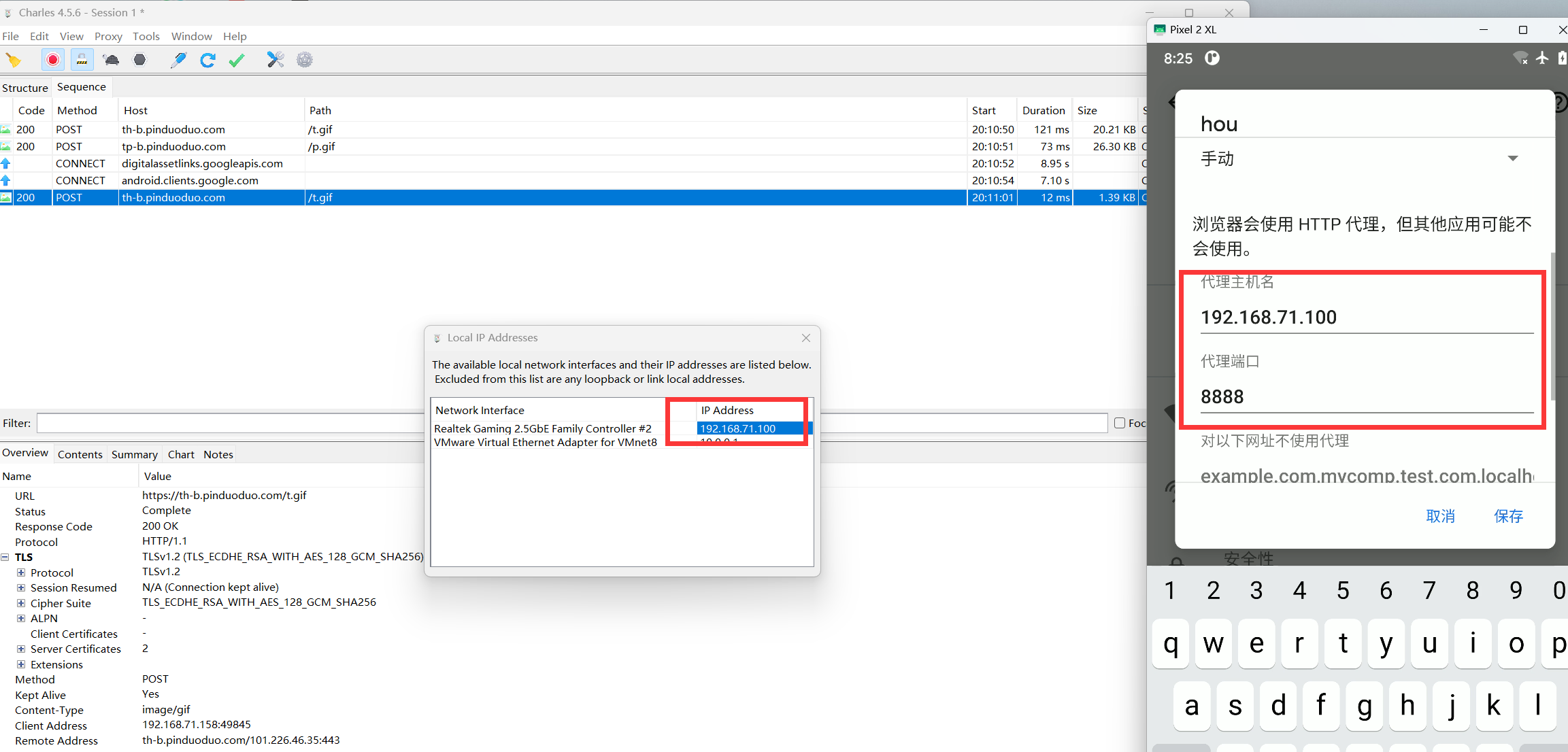Click the green Validate checkmark icon
Screen dimensions: 1568x752
click(237, 60)
